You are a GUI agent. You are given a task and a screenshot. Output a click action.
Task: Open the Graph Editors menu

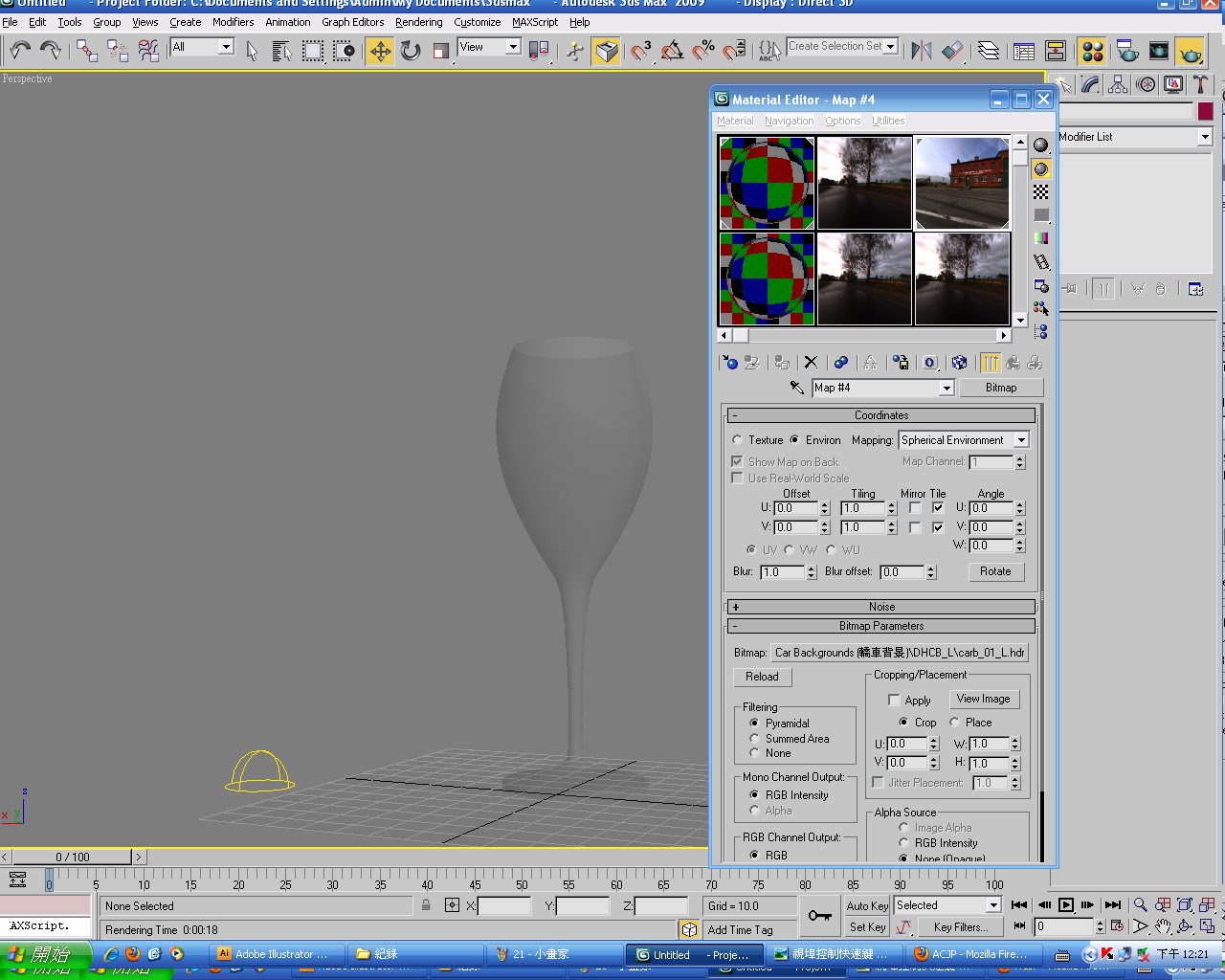point(352,22)
